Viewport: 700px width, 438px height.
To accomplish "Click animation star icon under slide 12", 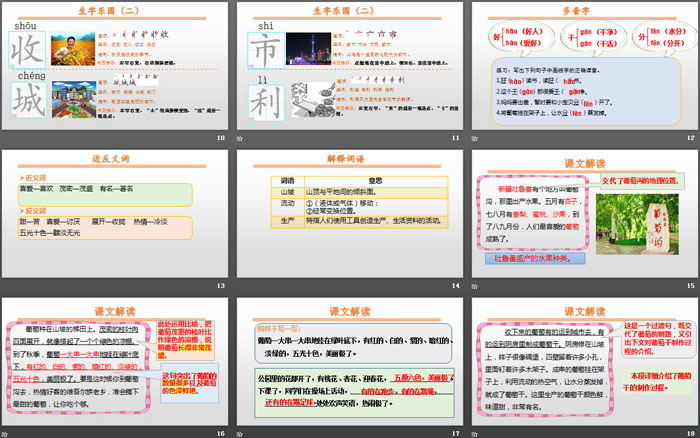I will (x=472, y=138).
